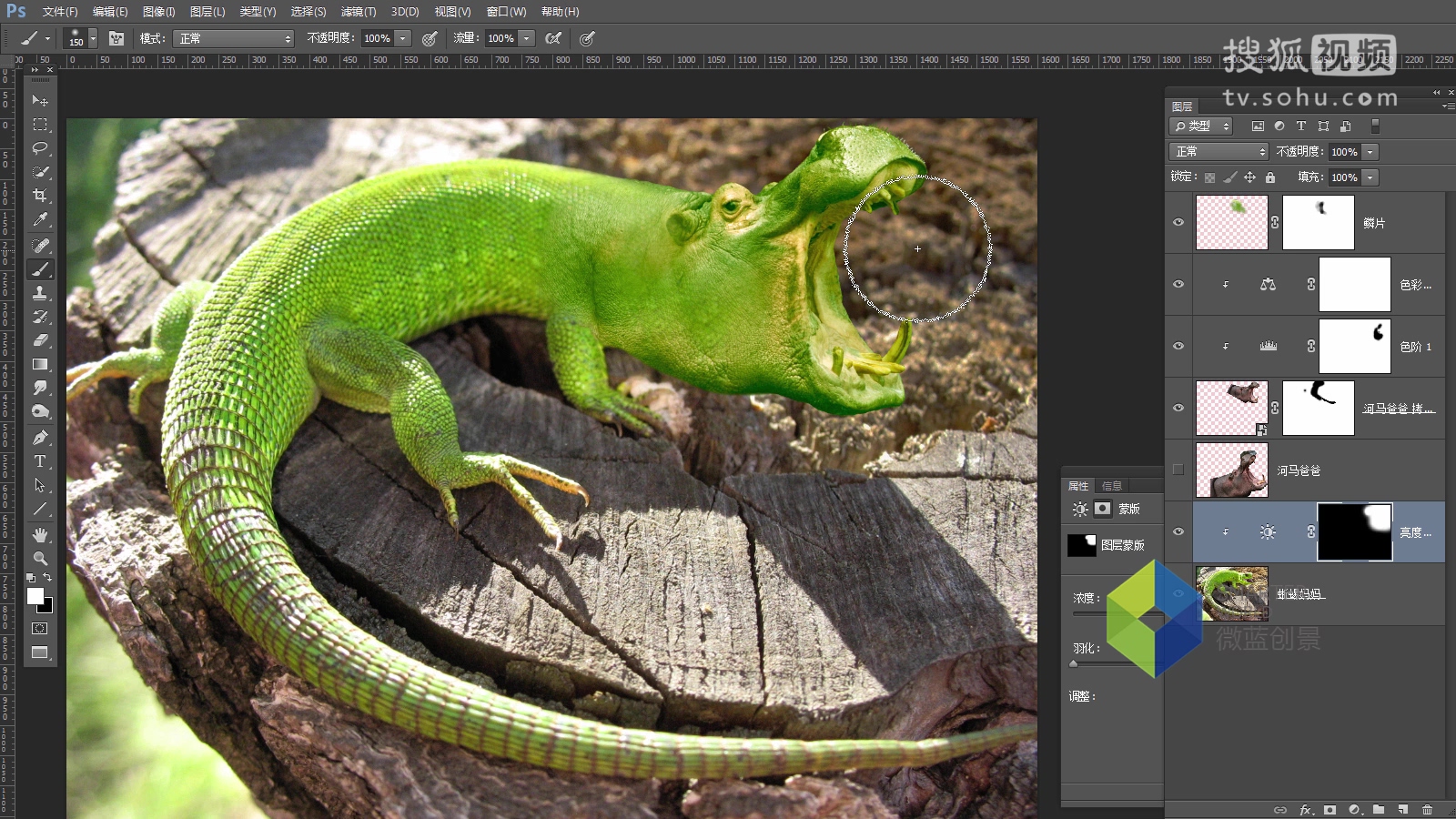Switch to the 信息 tab
This screenshot has height=819, width=1456.
pos(1112,486)
